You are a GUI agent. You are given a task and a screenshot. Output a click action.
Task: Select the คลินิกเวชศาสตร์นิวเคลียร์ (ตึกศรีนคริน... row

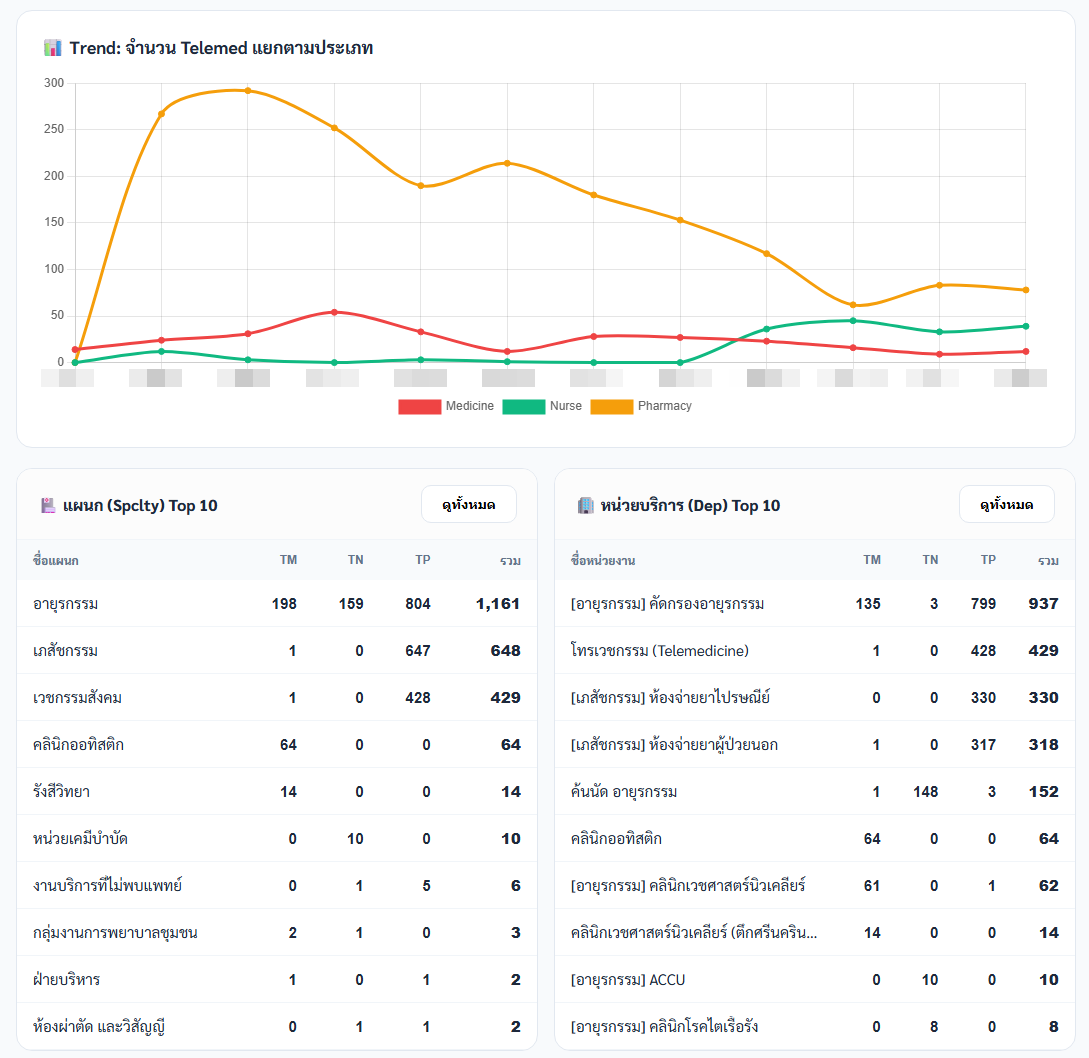815,932
